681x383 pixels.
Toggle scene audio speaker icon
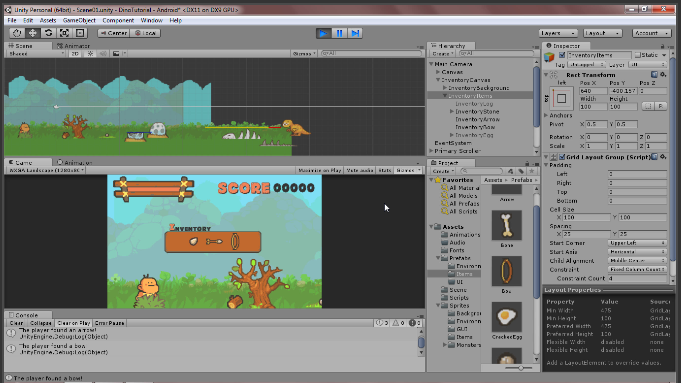[x=103, y=53]
